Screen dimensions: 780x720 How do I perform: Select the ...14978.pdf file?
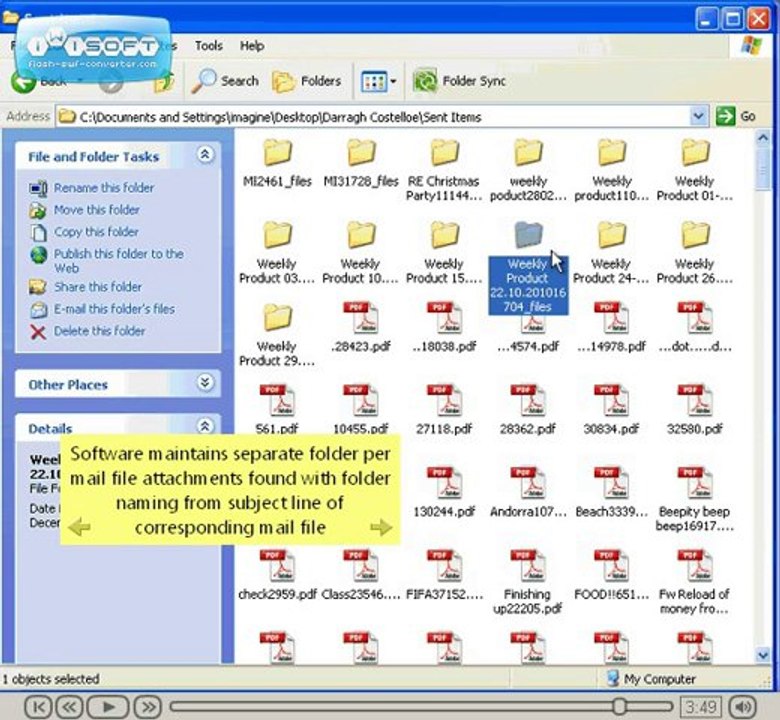click(611, 327)
